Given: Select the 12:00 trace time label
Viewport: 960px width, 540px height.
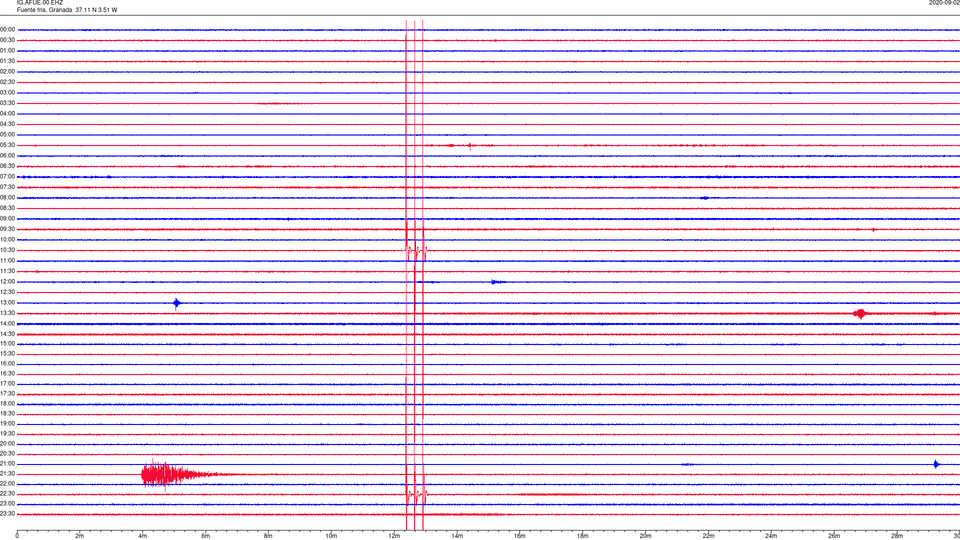Looking at the screenshot, I should (8, 282).
